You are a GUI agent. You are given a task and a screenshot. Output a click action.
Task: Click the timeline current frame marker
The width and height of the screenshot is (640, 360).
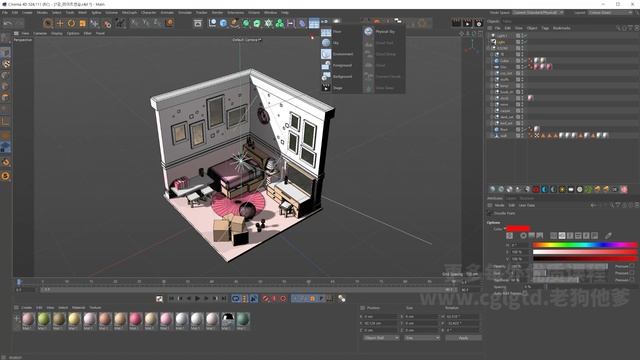pos(19,282)
